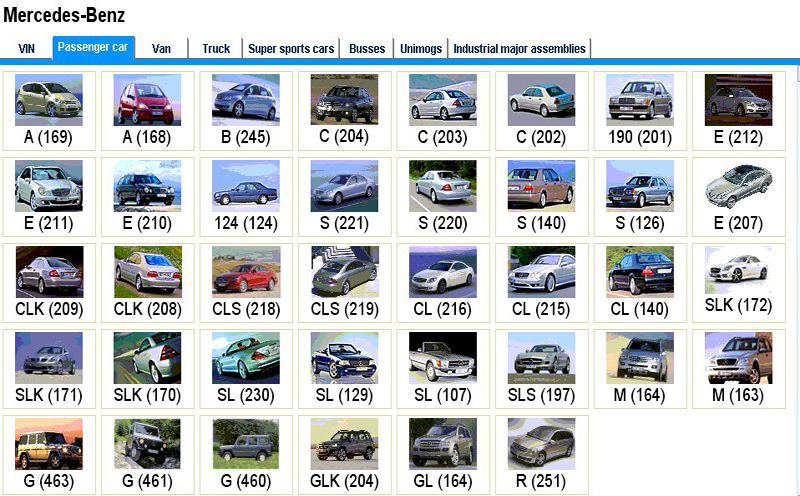Switch to the VIN tab
This screenshot has height=496, width=800.
[x=27, y=48]
